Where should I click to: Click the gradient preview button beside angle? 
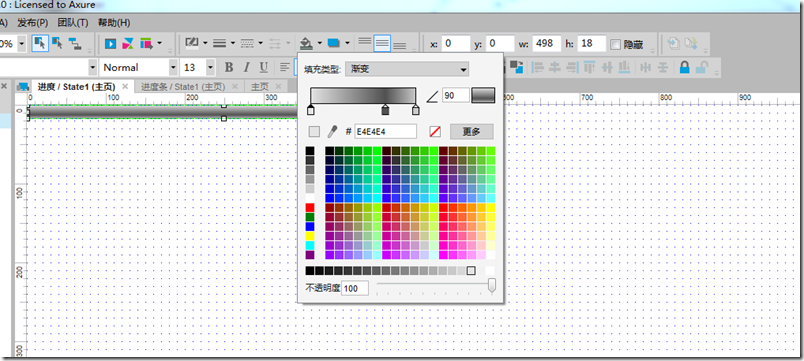coord(483,95)
